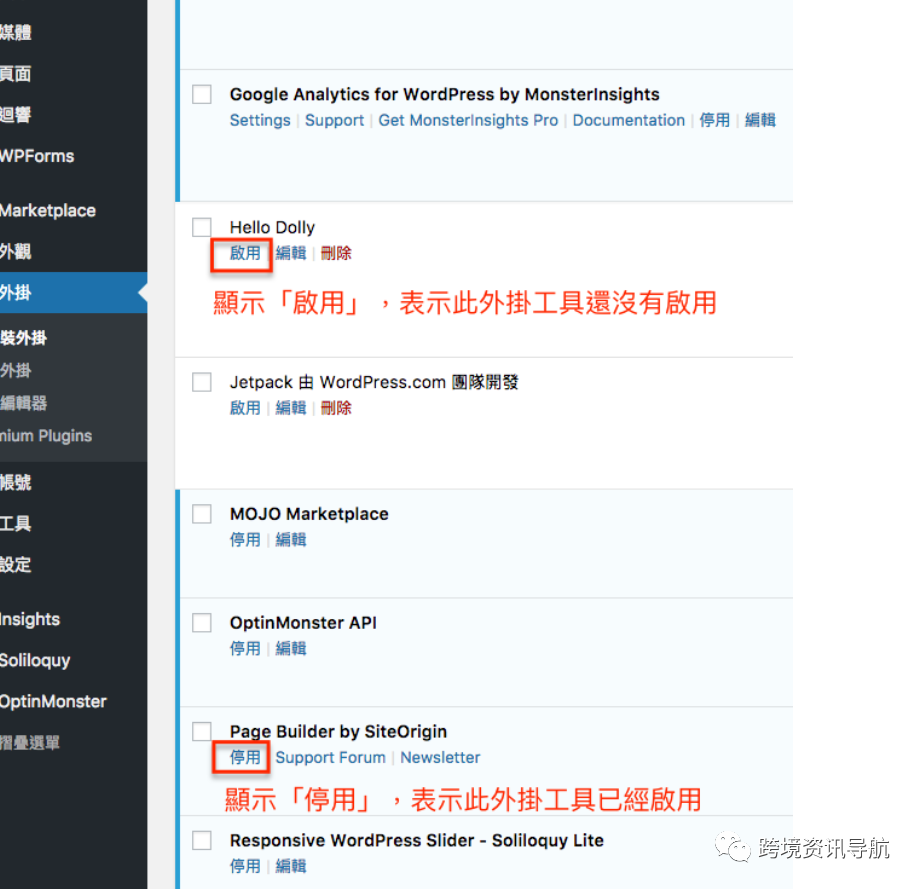Image resolution: width=919 pixels, height=889 pixels.
Task: Edit the OptinMonster API plugin
Action: (x=291, y=649)
